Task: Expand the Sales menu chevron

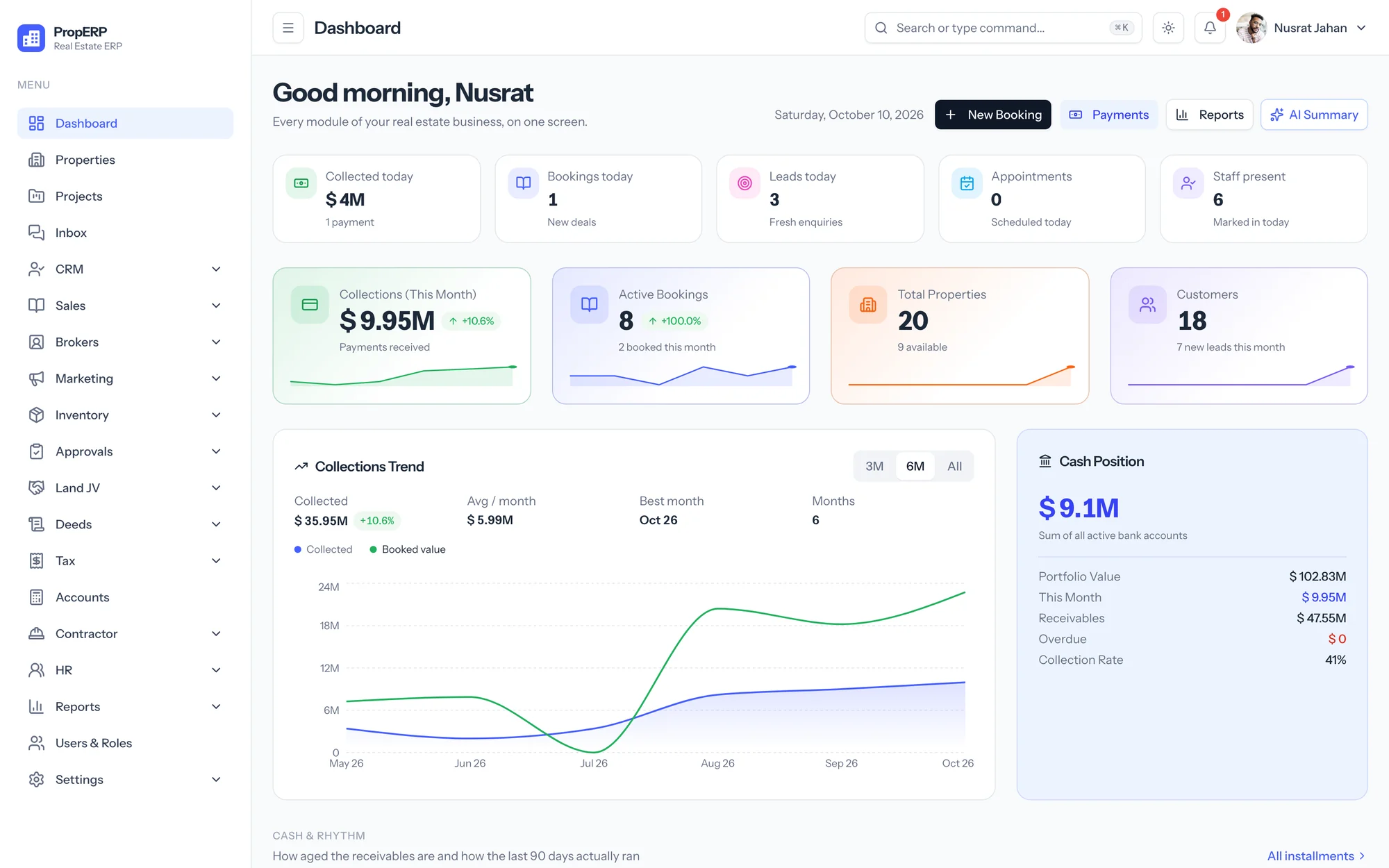Action: (x=216, y=306)
